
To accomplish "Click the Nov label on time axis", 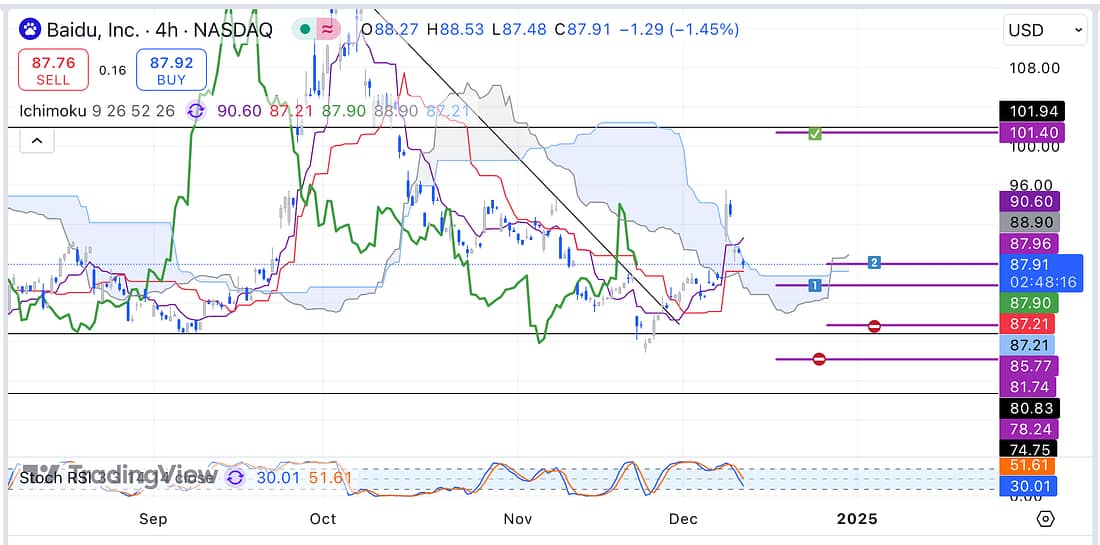I will (517, 519).
